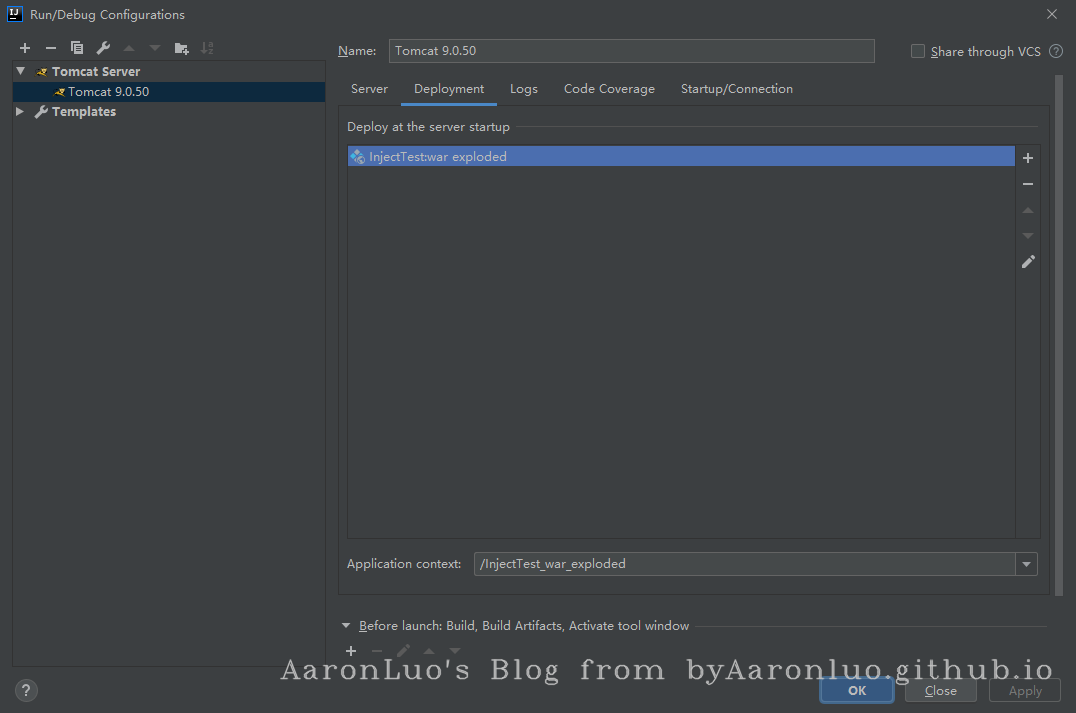Add deployment artifact with plus button

1028,158
